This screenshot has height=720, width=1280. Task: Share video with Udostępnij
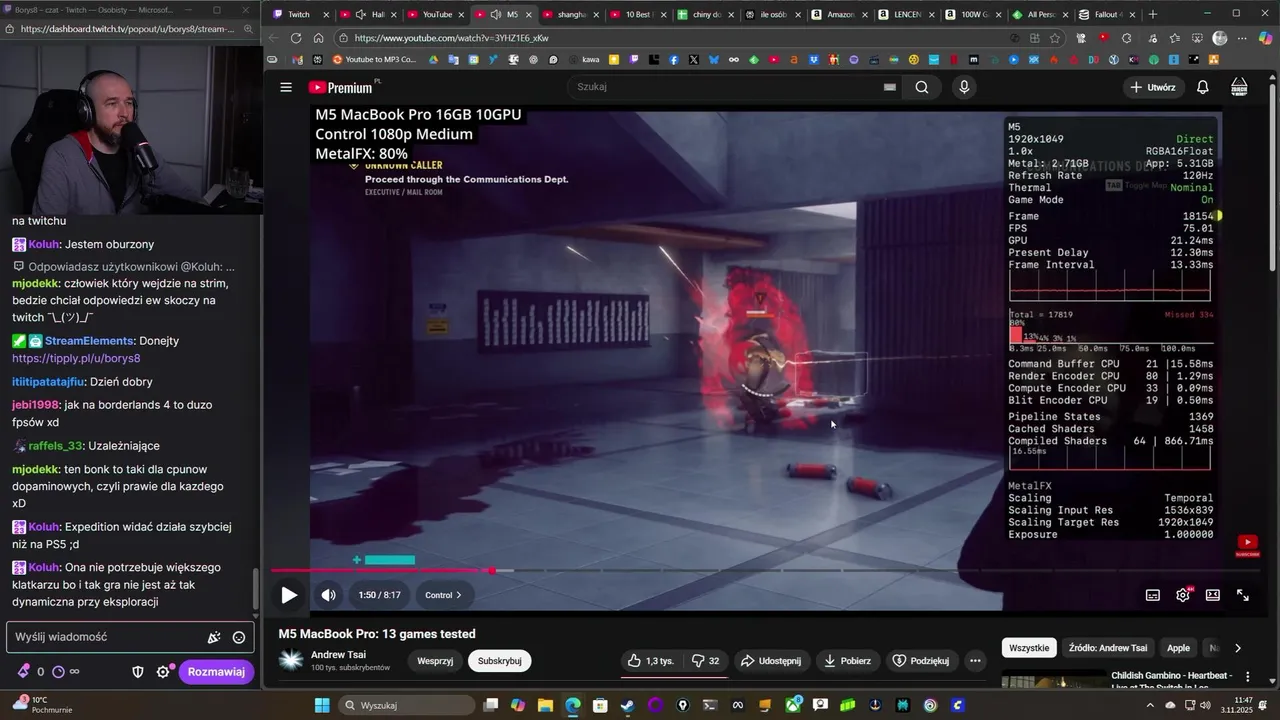(770, 661)
